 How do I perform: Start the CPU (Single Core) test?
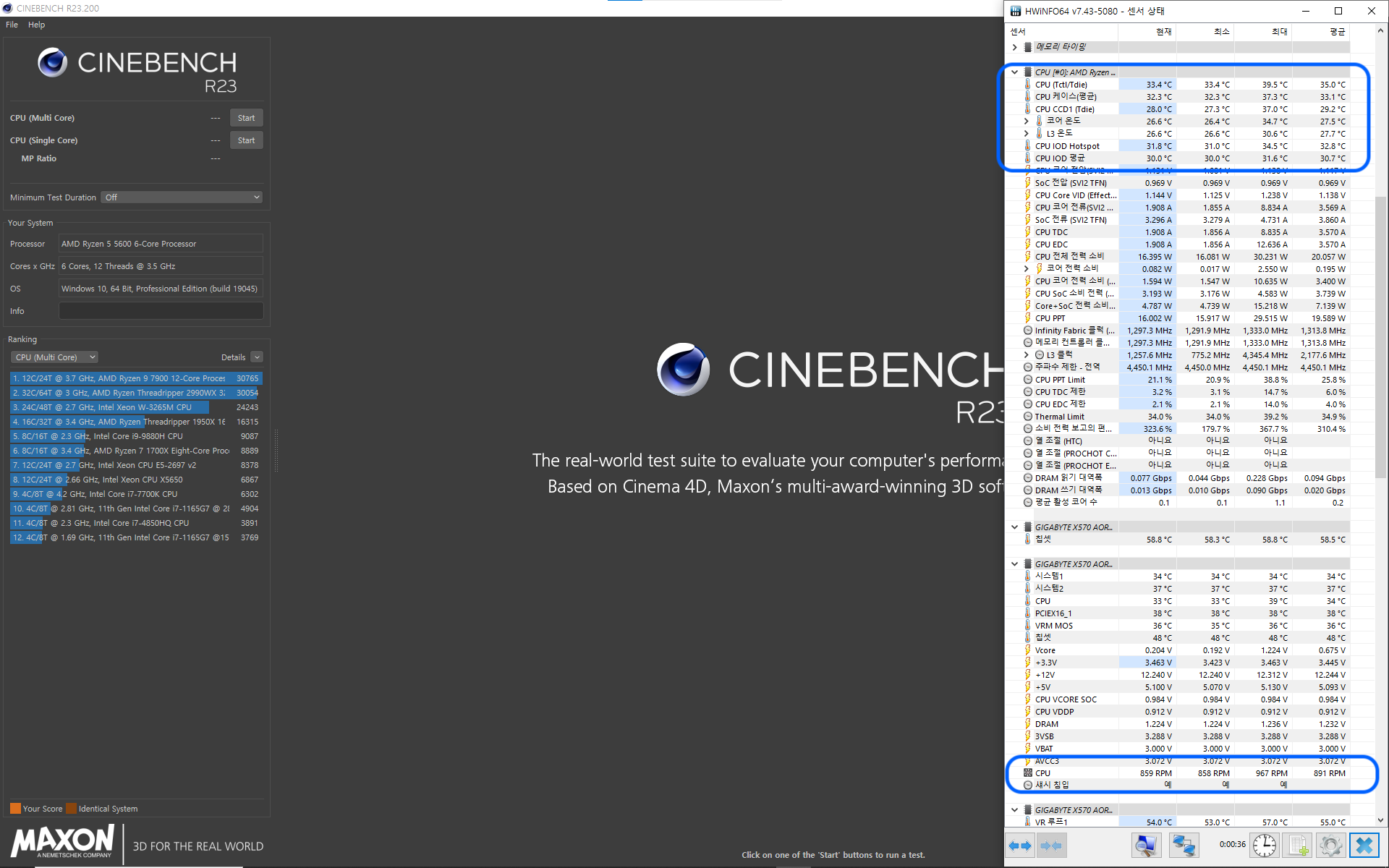(x=246, y=140)
